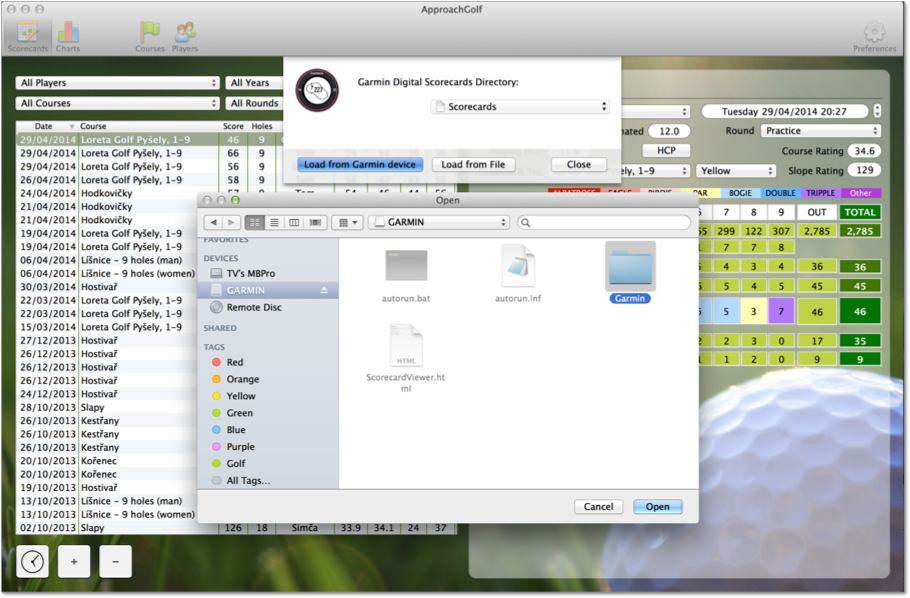Sort scorecards by Course column
This screenshot has height=598, width=910.
tap(147, 126)
